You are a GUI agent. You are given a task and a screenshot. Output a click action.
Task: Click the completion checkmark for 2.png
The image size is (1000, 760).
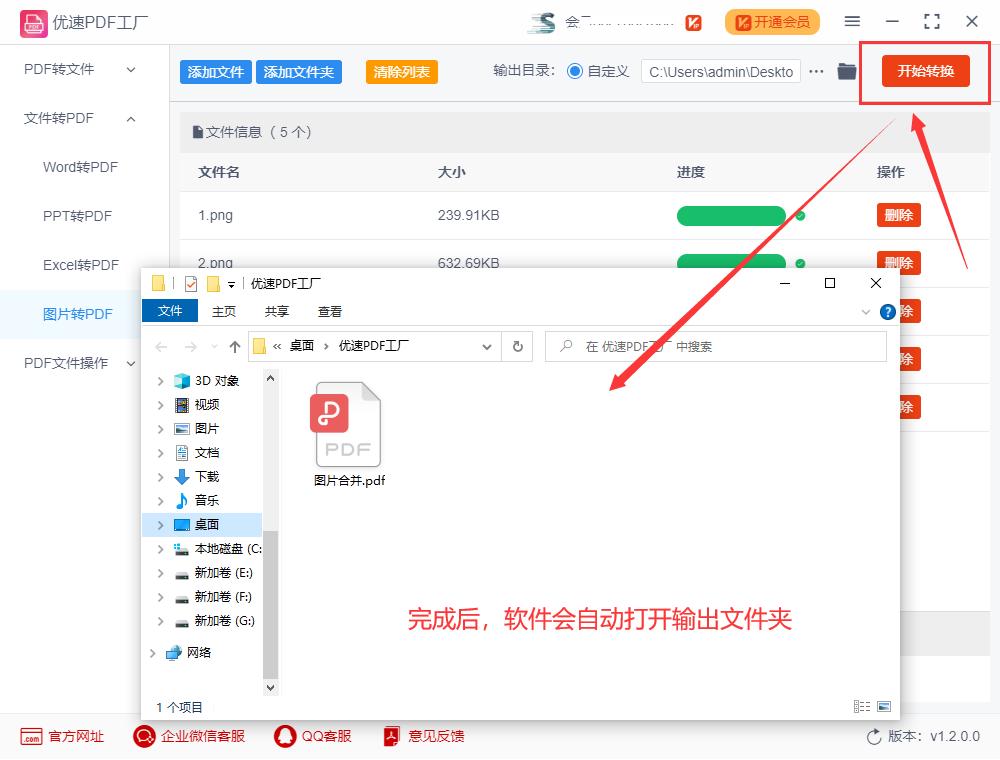point(798,262)
